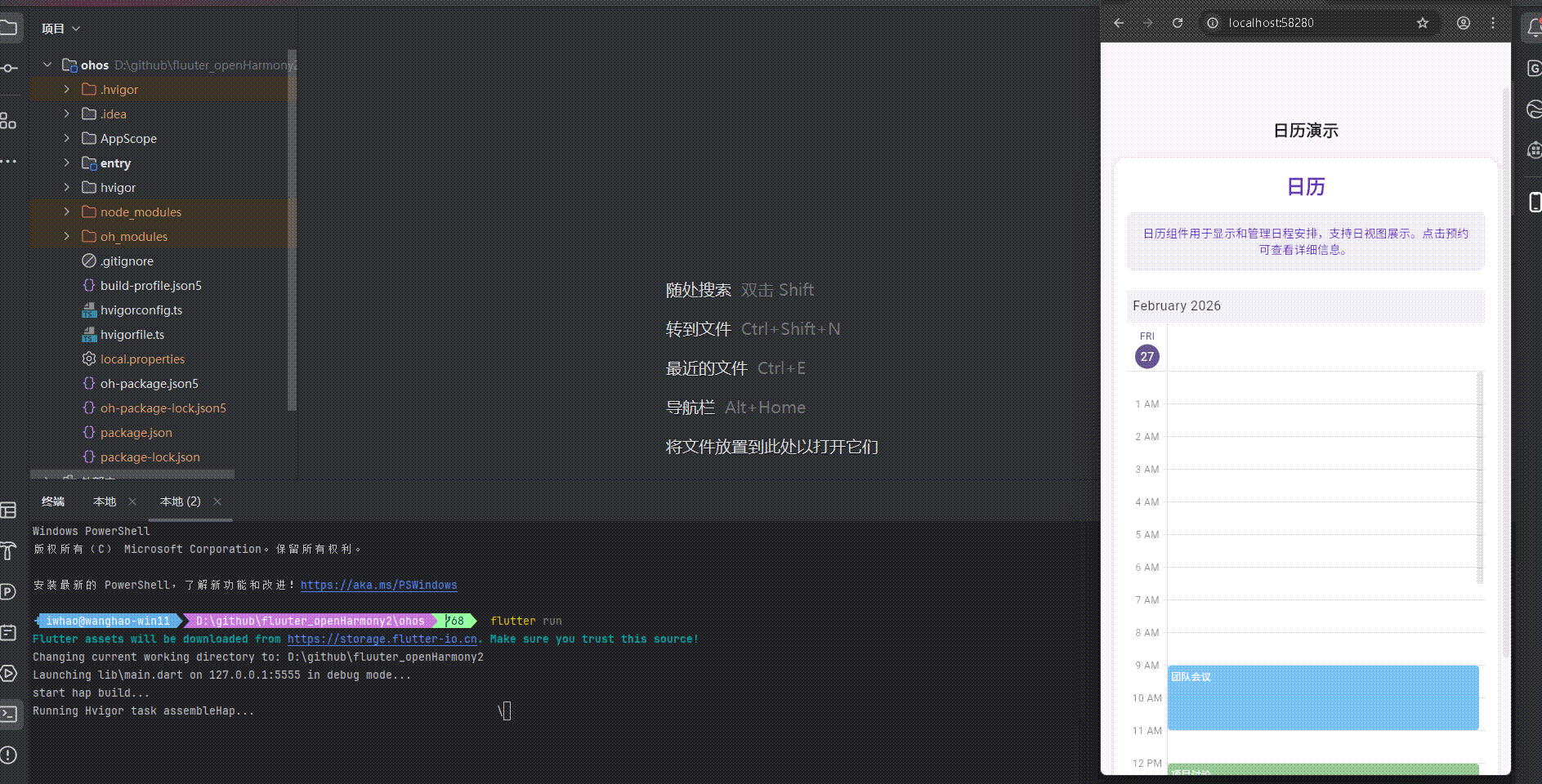Select the Commit tool icon in left sidebar
The height and width of the screenshot is (784, 1542).
coord(10,69)
